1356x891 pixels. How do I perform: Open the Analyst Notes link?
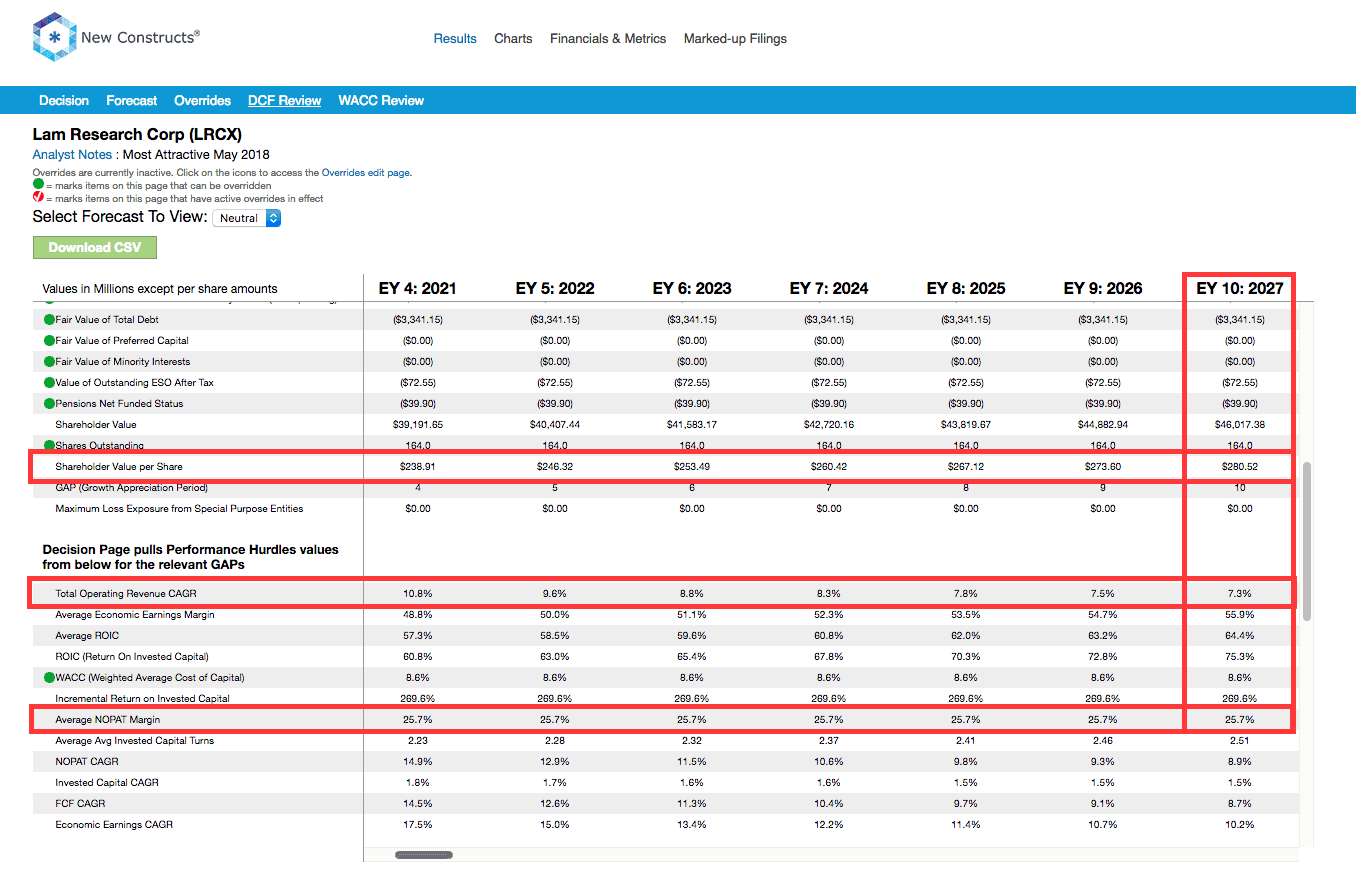pos(72,155)
